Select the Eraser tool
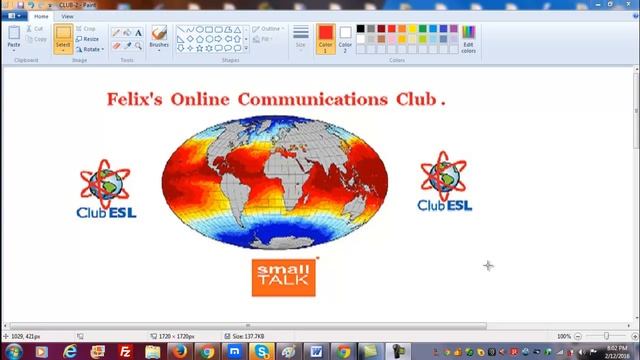The width and height of the screenshot is (640, 360). (x=116, y=46)
